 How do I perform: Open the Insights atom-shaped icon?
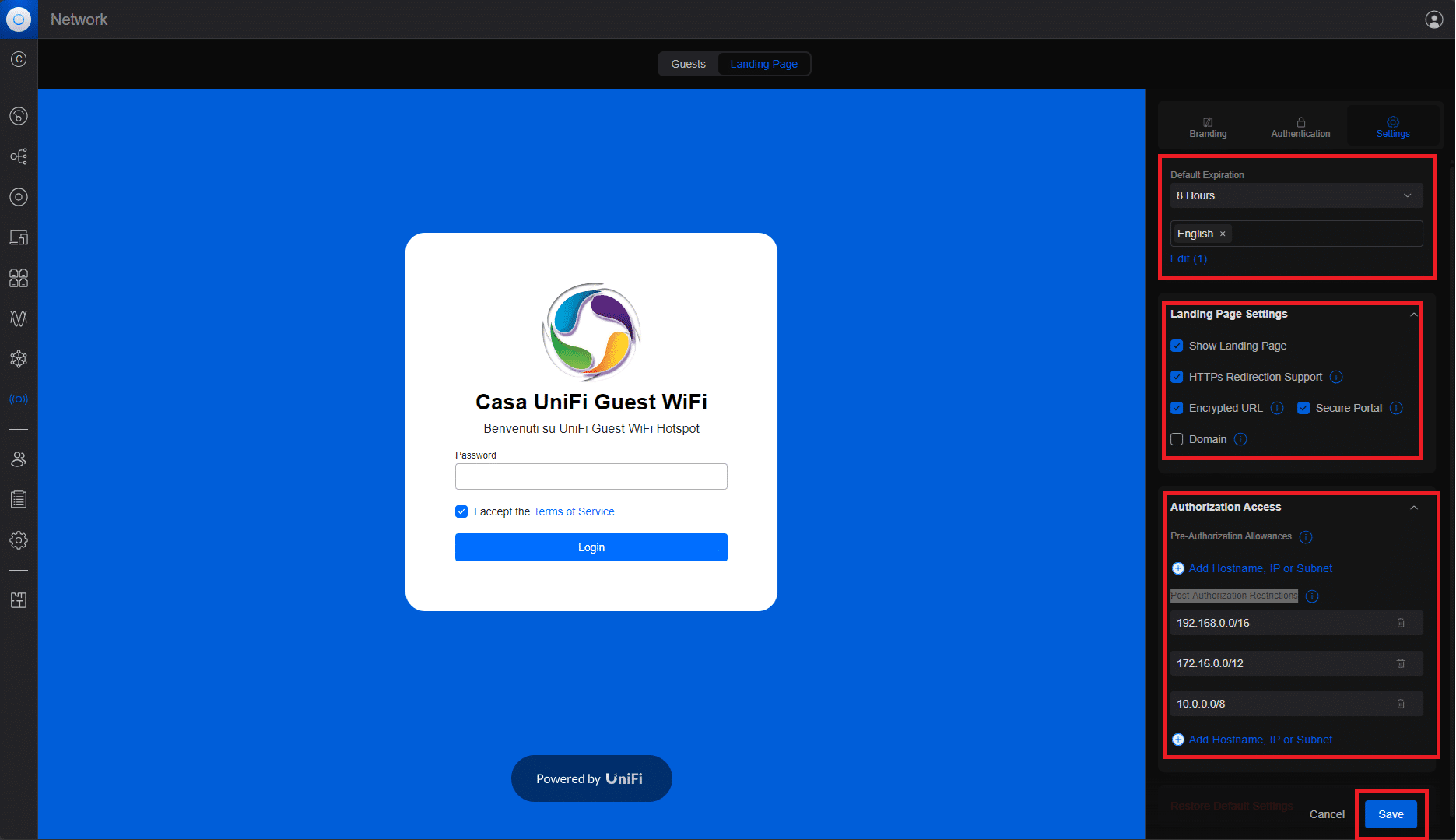[x=19, y=359]
